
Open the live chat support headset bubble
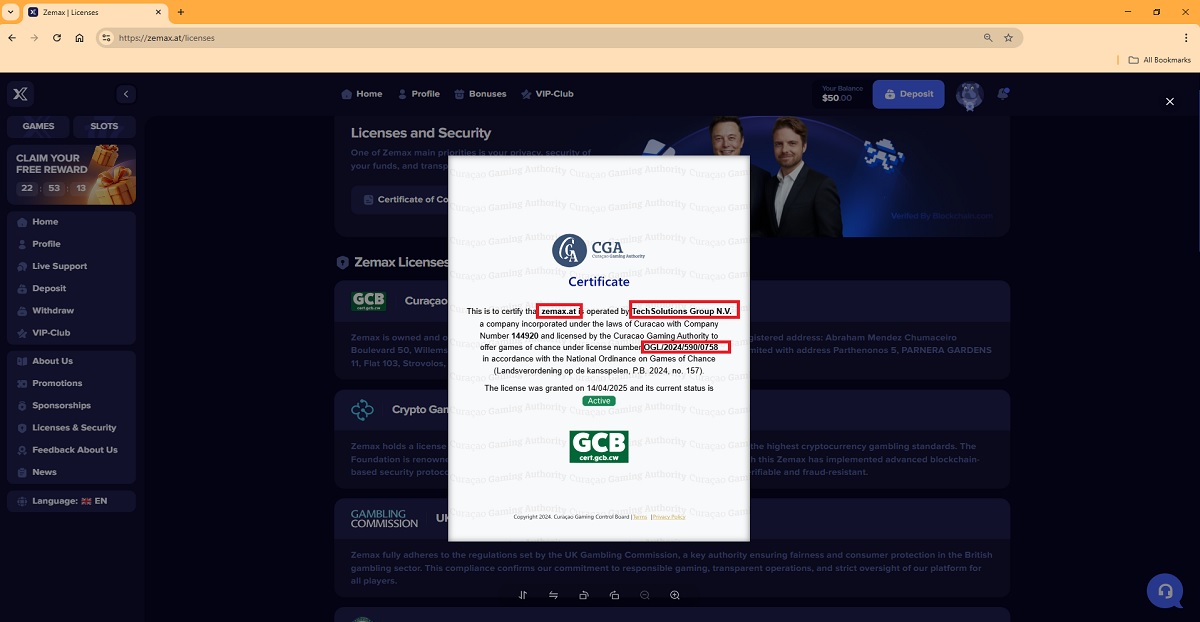click(x=1164, y=590)
